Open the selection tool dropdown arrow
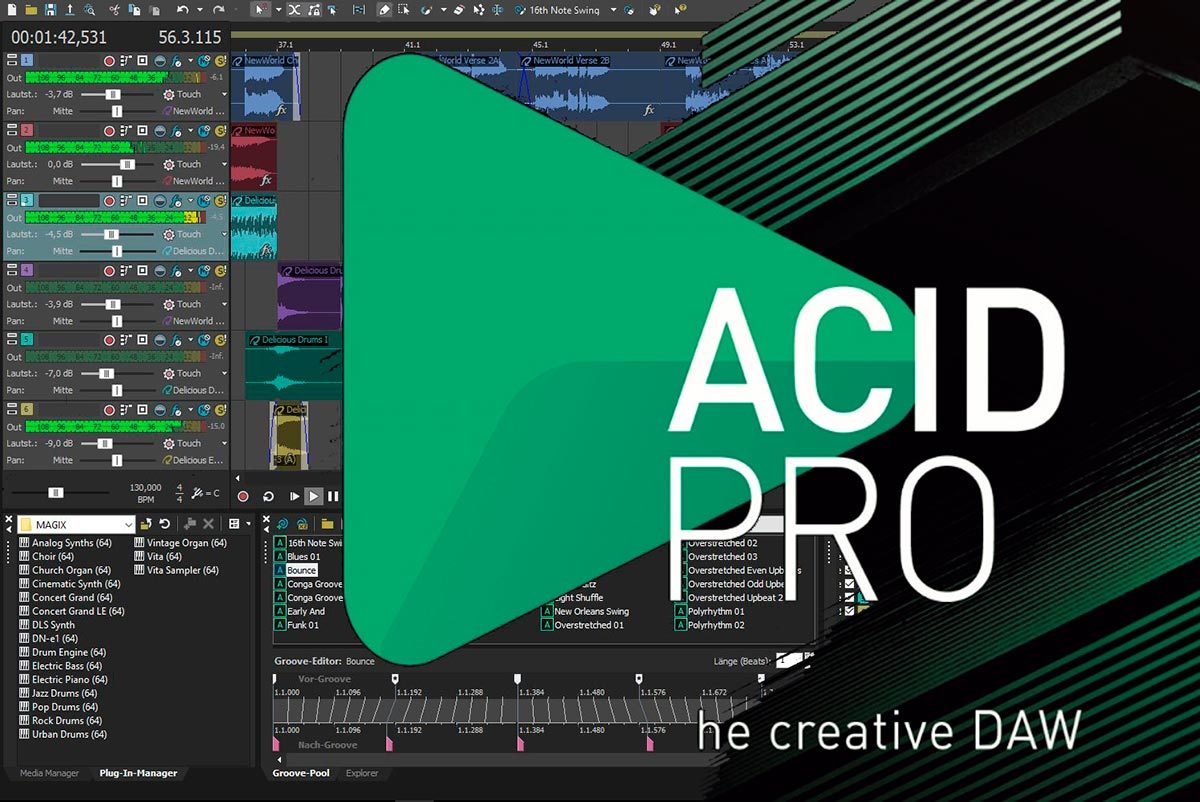Screen dimensions: 1200x802 pyautogui.click(x=278, y=10)
